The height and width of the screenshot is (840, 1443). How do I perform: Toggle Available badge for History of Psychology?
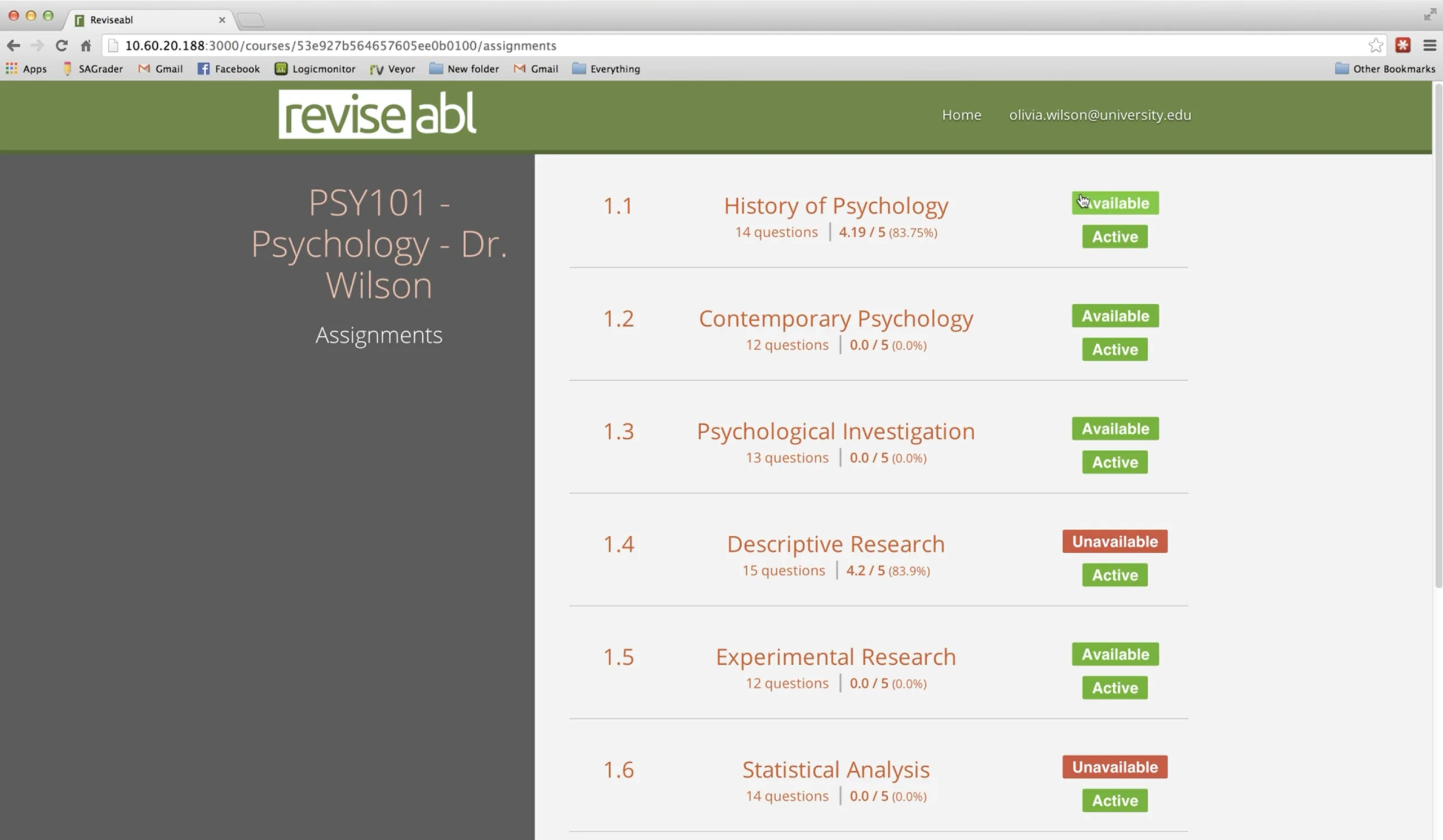tap(1115, 203)
